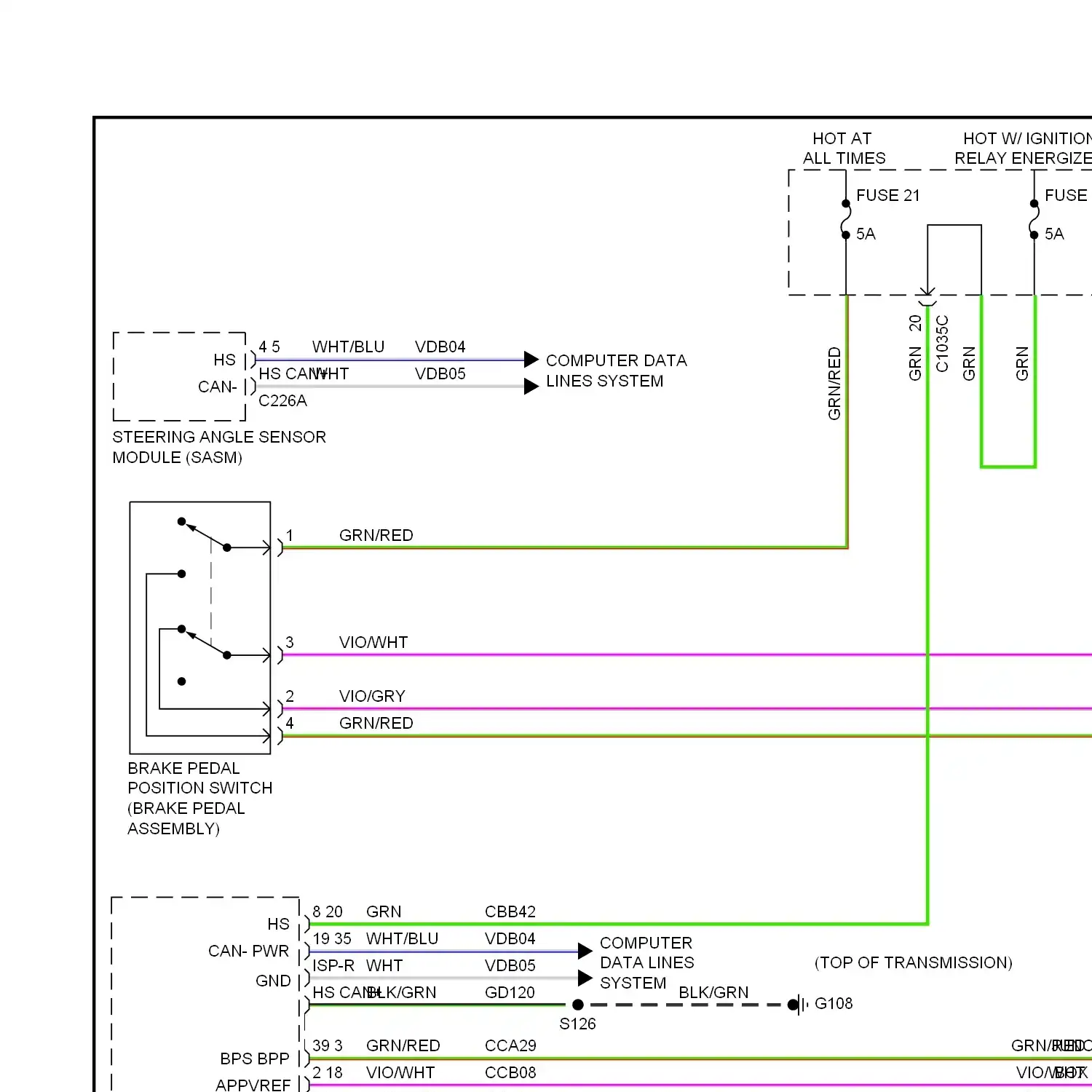The height and width of the screenshot is (1092, 1092).
Task: Click the 5A rating under FUSE 21
Action: click(866, 234)
